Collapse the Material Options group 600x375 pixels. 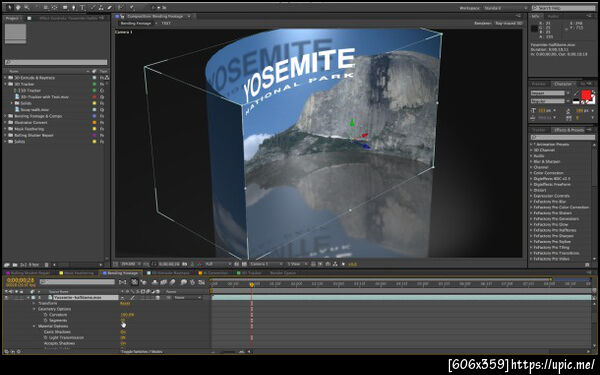click(34, 326)
